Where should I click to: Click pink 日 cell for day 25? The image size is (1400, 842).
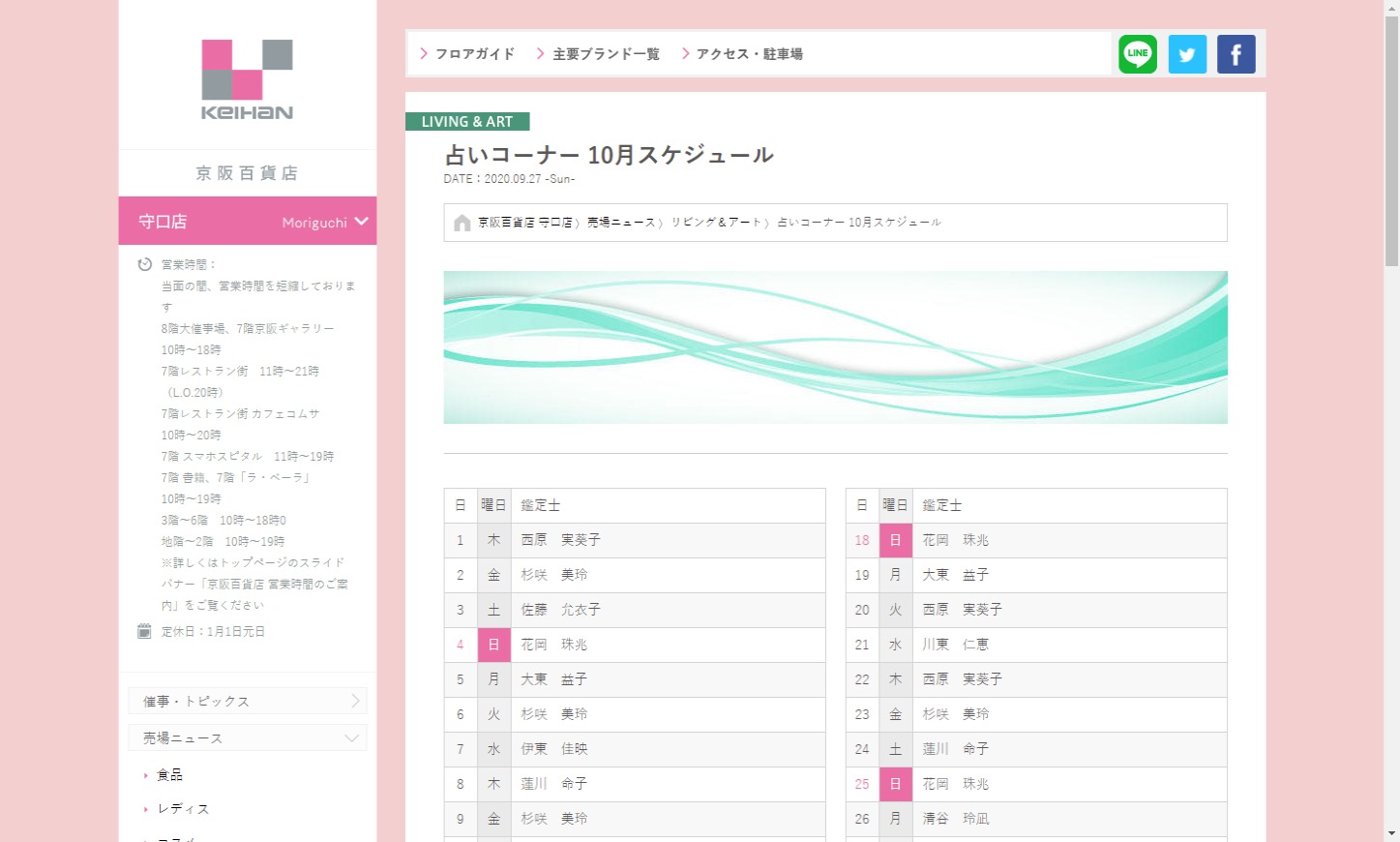click(895, 784)
